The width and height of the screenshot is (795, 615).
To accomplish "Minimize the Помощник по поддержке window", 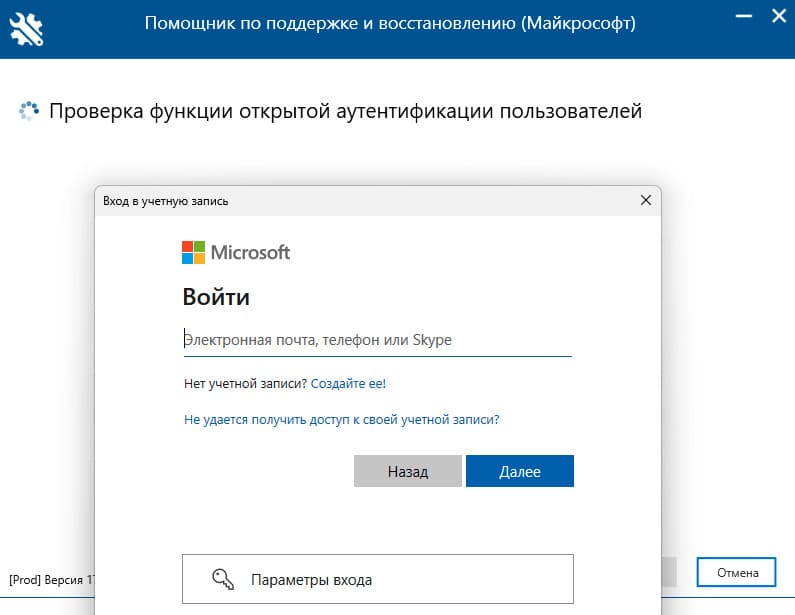I will tap(743, 16).
